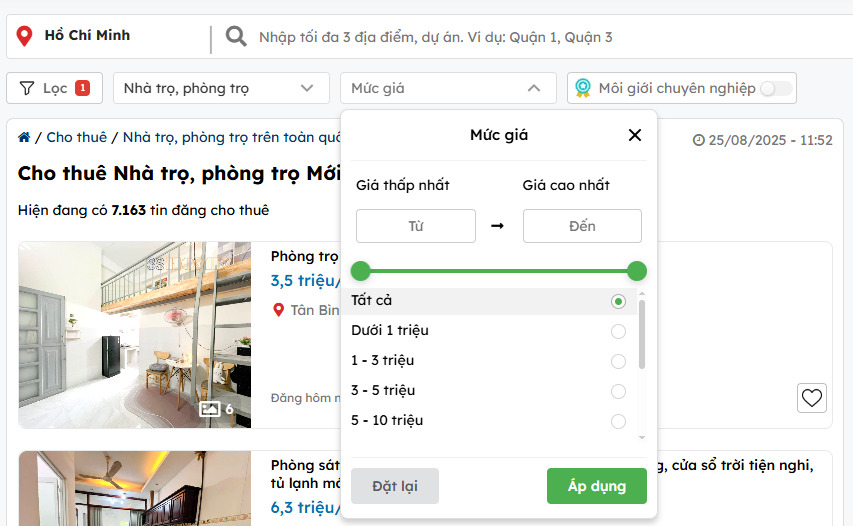The image size is (853, 526).
Task: Save listing with the heart icon
Action: pos(812,398)
